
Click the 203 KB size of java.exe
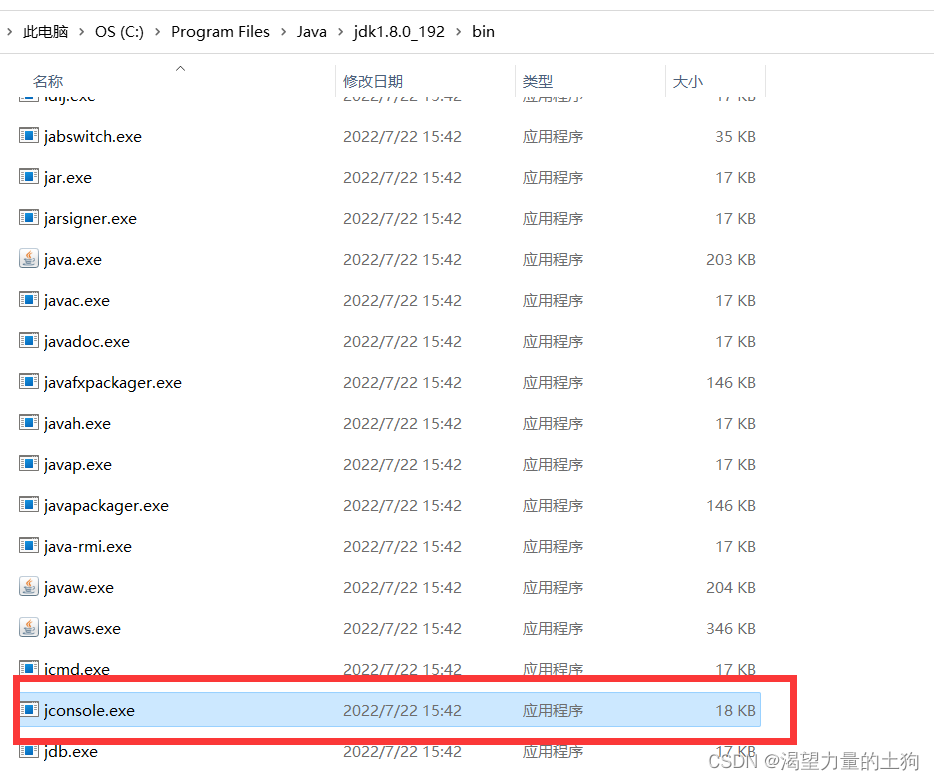point(731,260)
